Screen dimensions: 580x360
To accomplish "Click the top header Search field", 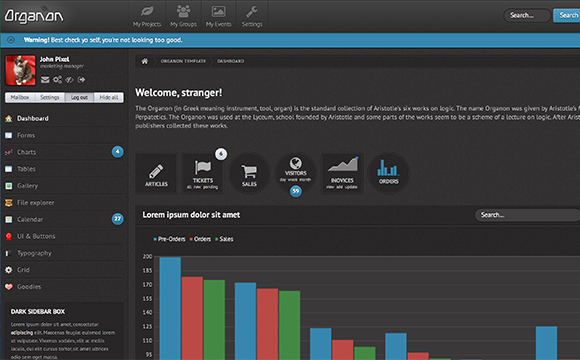I will coord(527,16).
